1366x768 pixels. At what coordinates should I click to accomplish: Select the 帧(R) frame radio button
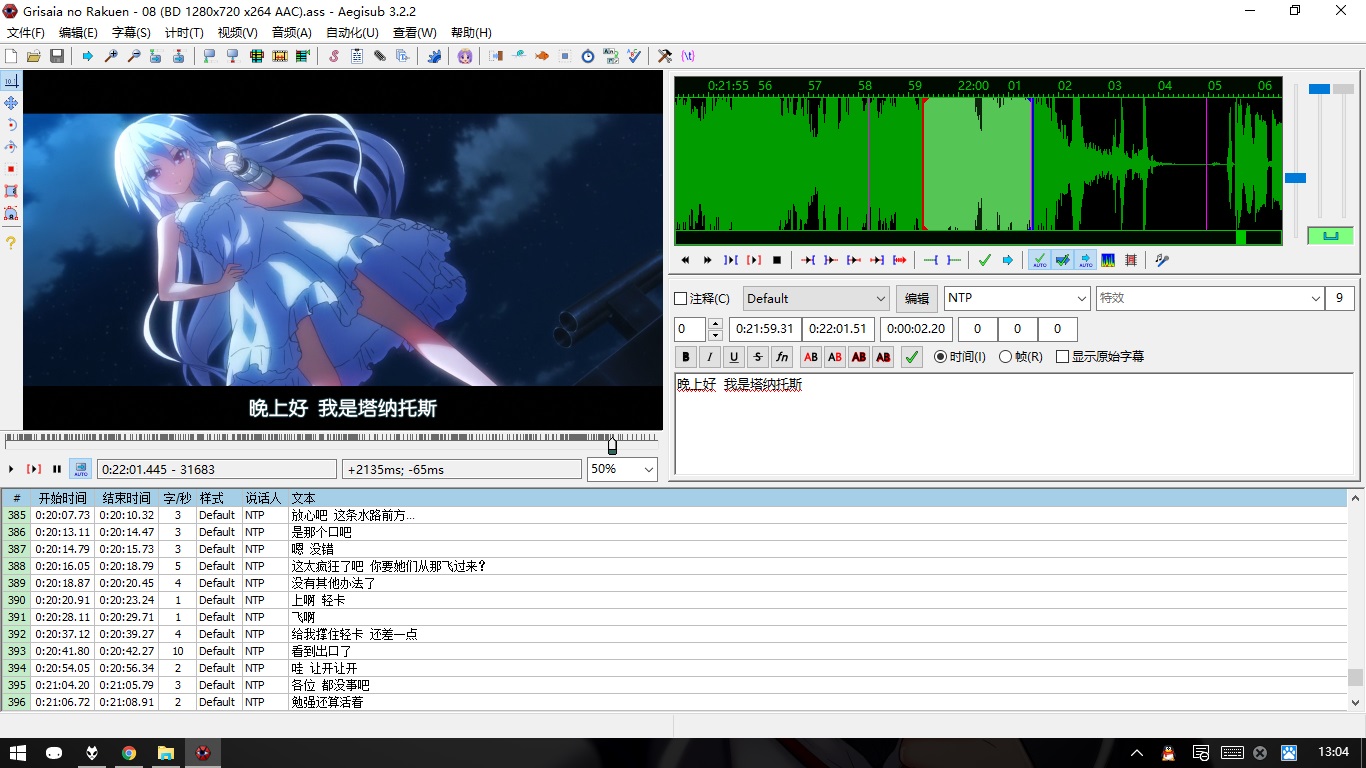1005,357
